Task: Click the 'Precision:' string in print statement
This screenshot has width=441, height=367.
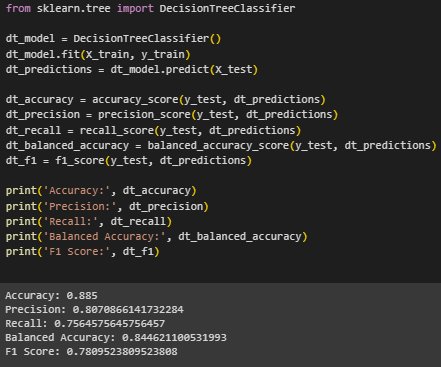Action: click(x=80, y=207)
